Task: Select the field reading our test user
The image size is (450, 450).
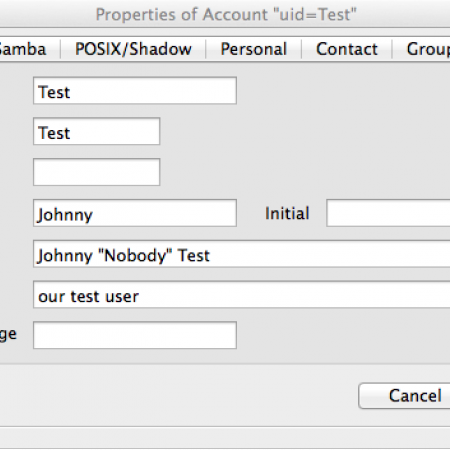Action: (x=242, y=295)
